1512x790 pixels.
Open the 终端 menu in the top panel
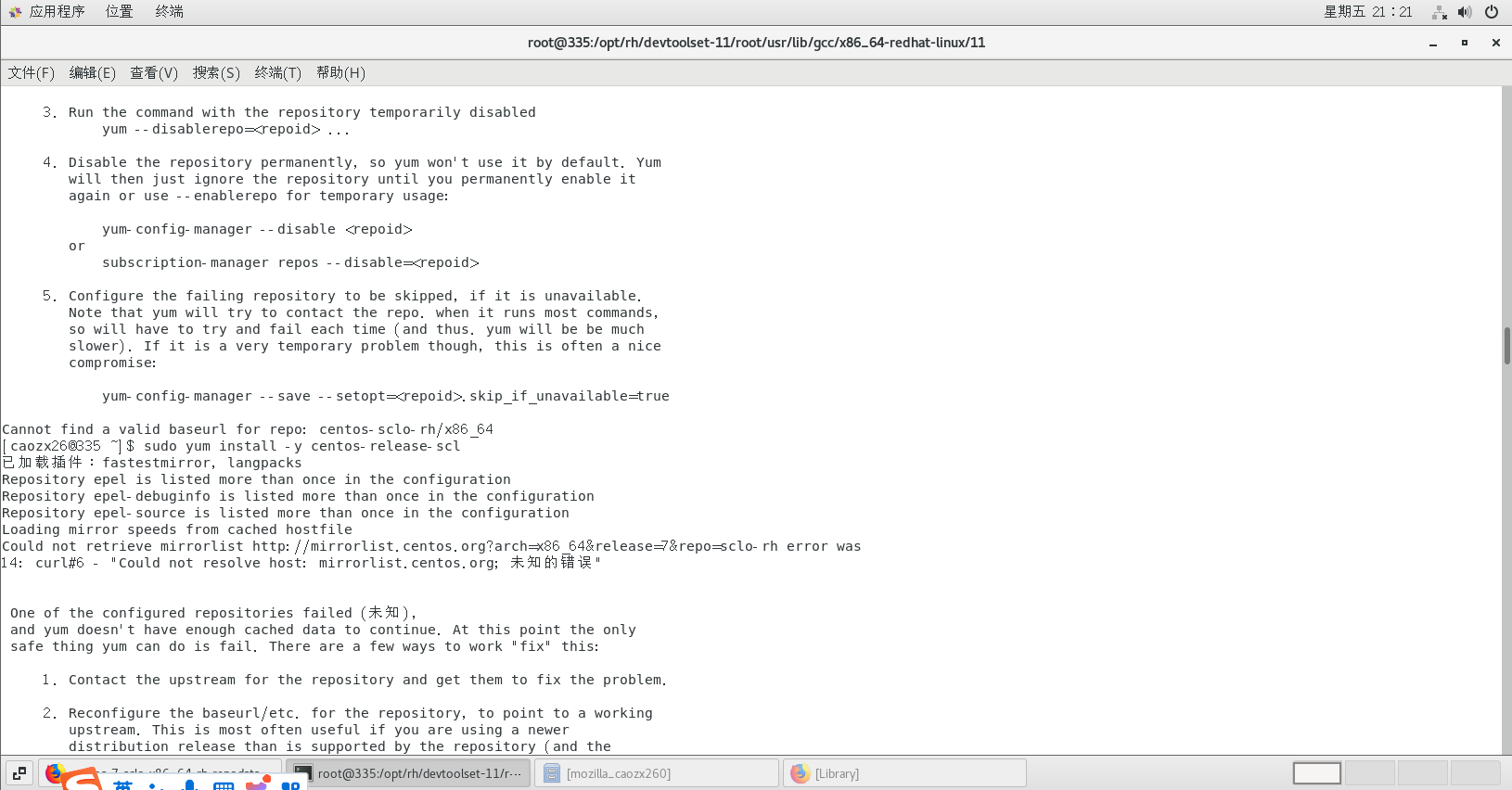coord(169,11)
